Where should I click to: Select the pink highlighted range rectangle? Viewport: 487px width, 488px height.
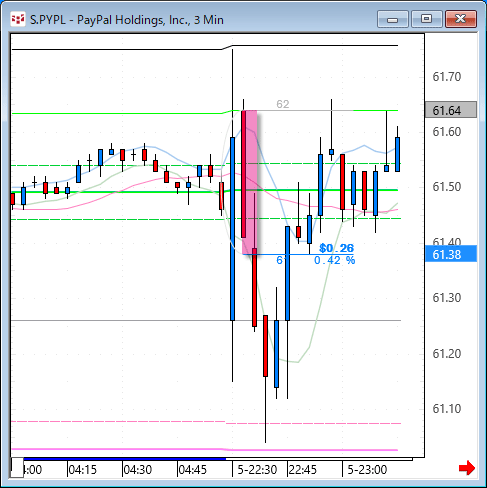click(250, 182)
